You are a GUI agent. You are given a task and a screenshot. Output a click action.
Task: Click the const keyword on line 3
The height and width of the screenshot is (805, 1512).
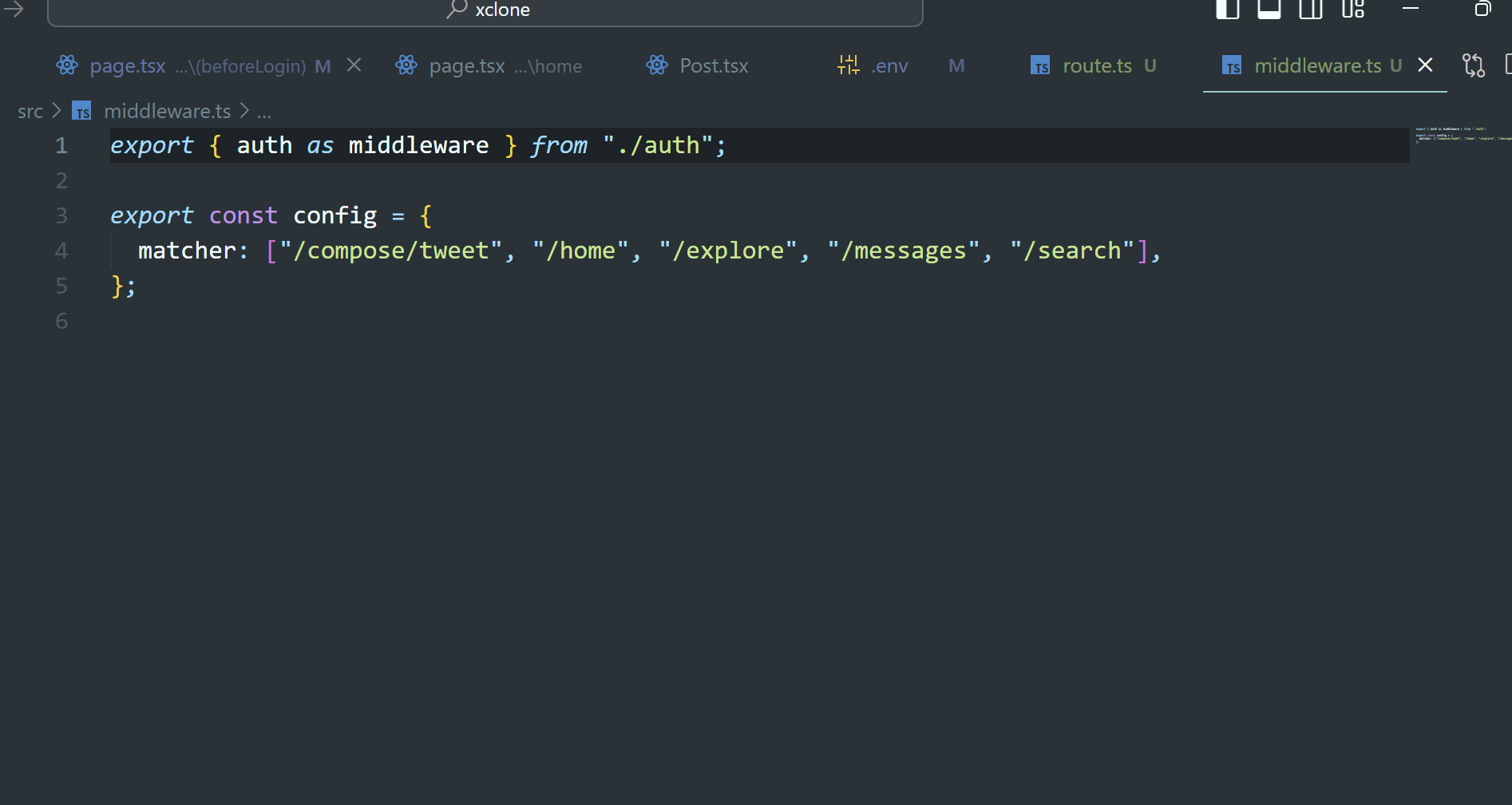(243, 215)
